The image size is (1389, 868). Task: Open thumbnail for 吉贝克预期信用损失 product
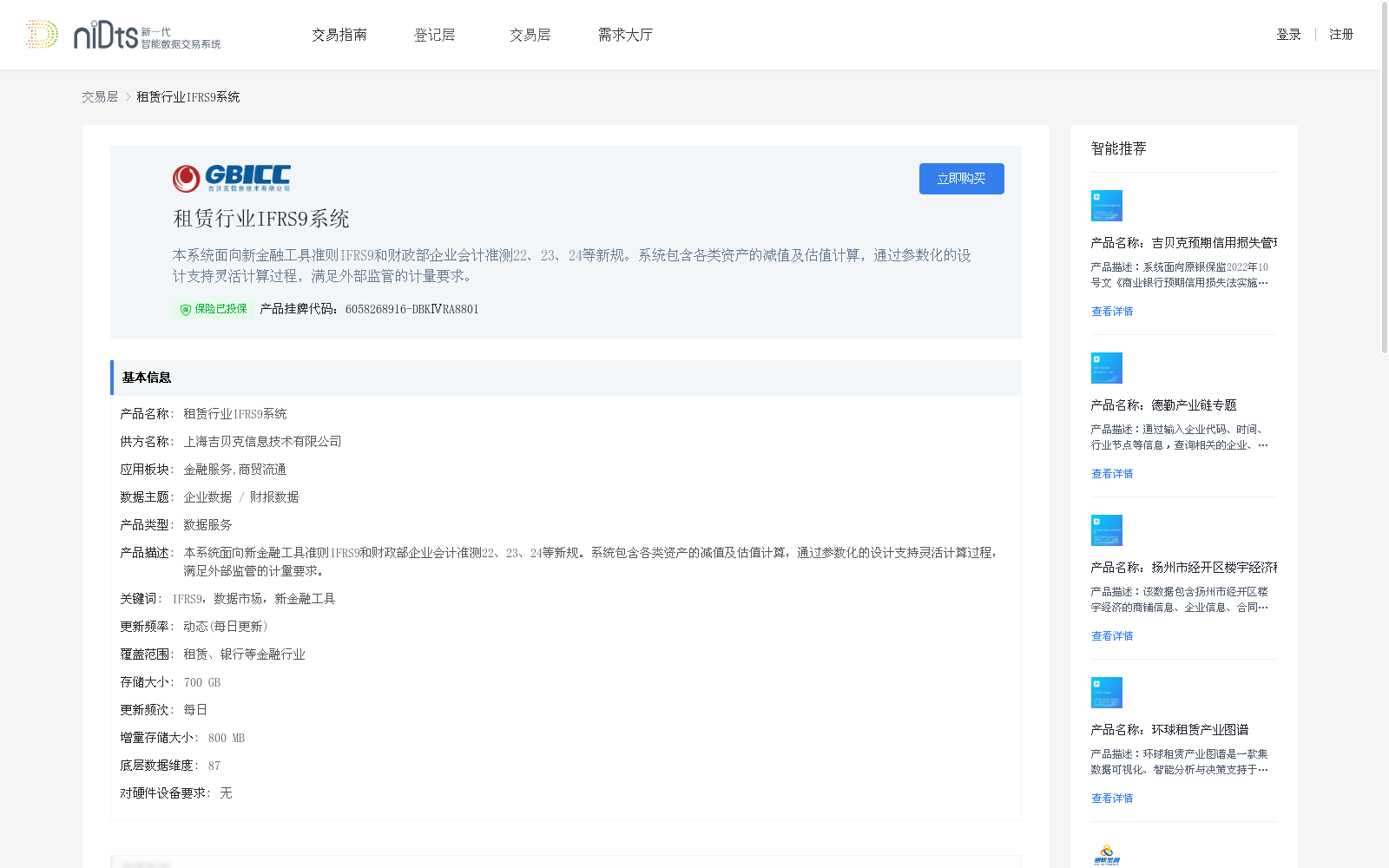1107,206
